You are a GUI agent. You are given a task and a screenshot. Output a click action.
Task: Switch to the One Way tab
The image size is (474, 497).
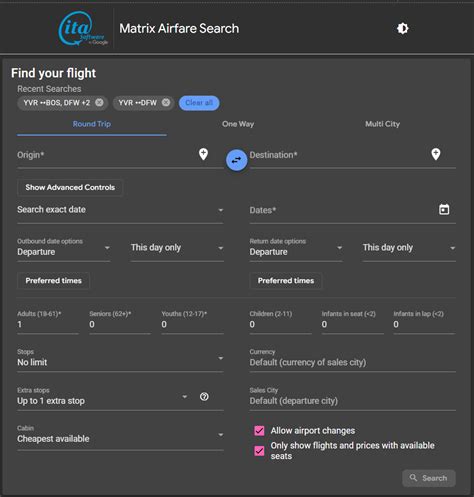click(x=238, y=124)
